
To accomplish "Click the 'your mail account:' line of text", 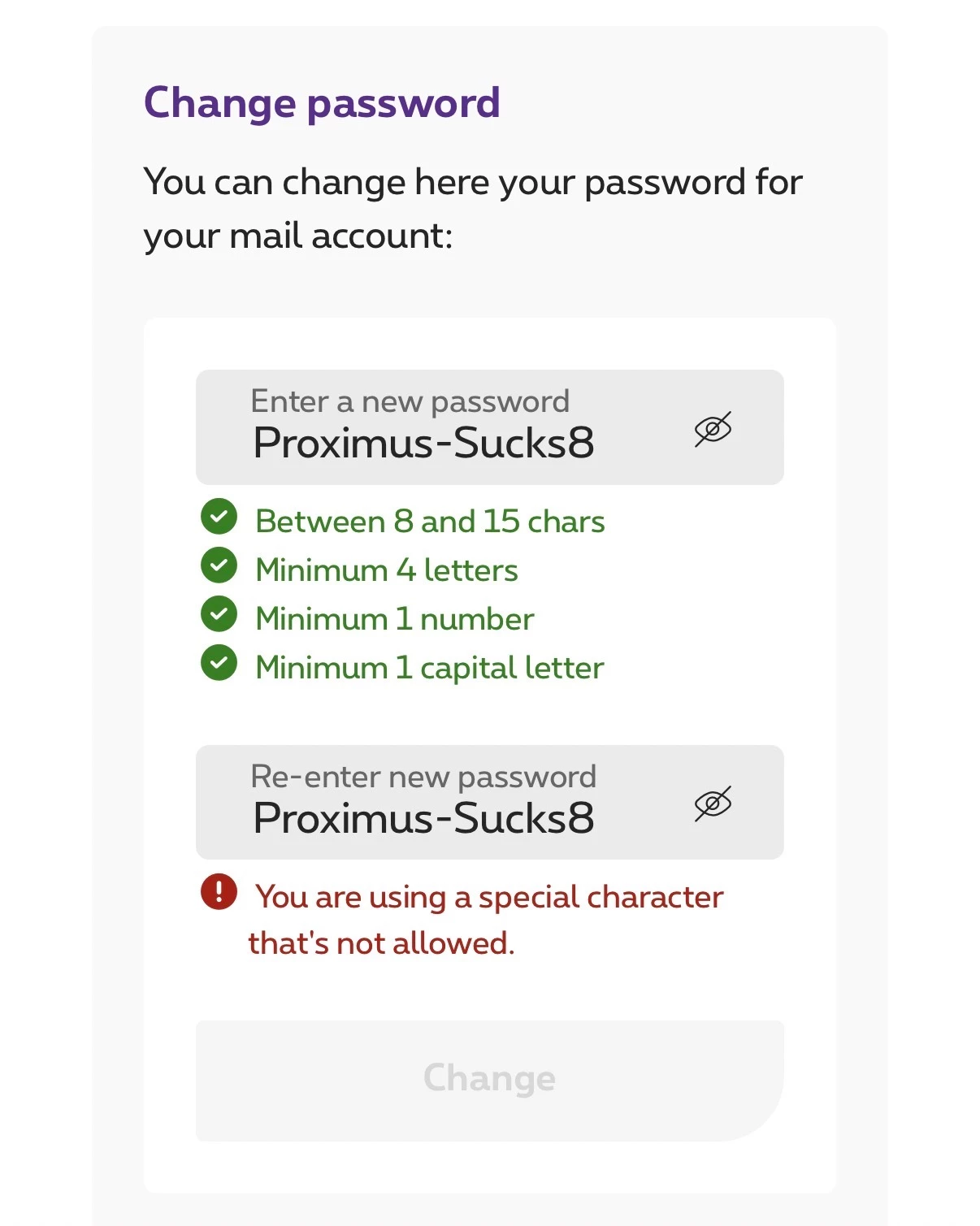I will pyautogui.click(x=298, y=236).
